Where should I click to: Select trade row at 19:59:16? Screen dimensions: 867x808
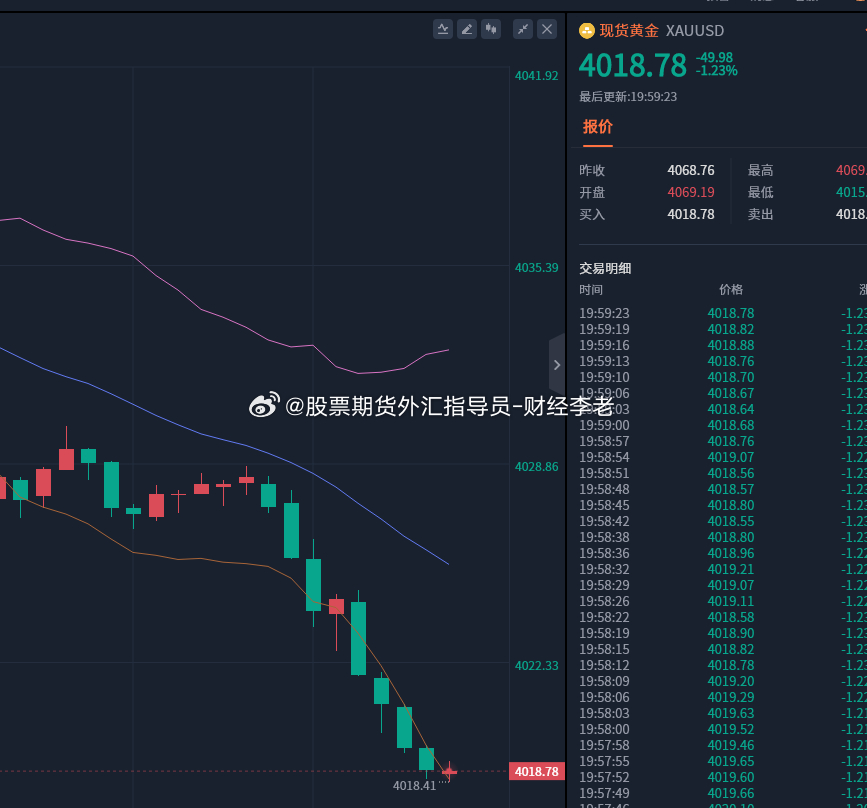click(723, 346)
